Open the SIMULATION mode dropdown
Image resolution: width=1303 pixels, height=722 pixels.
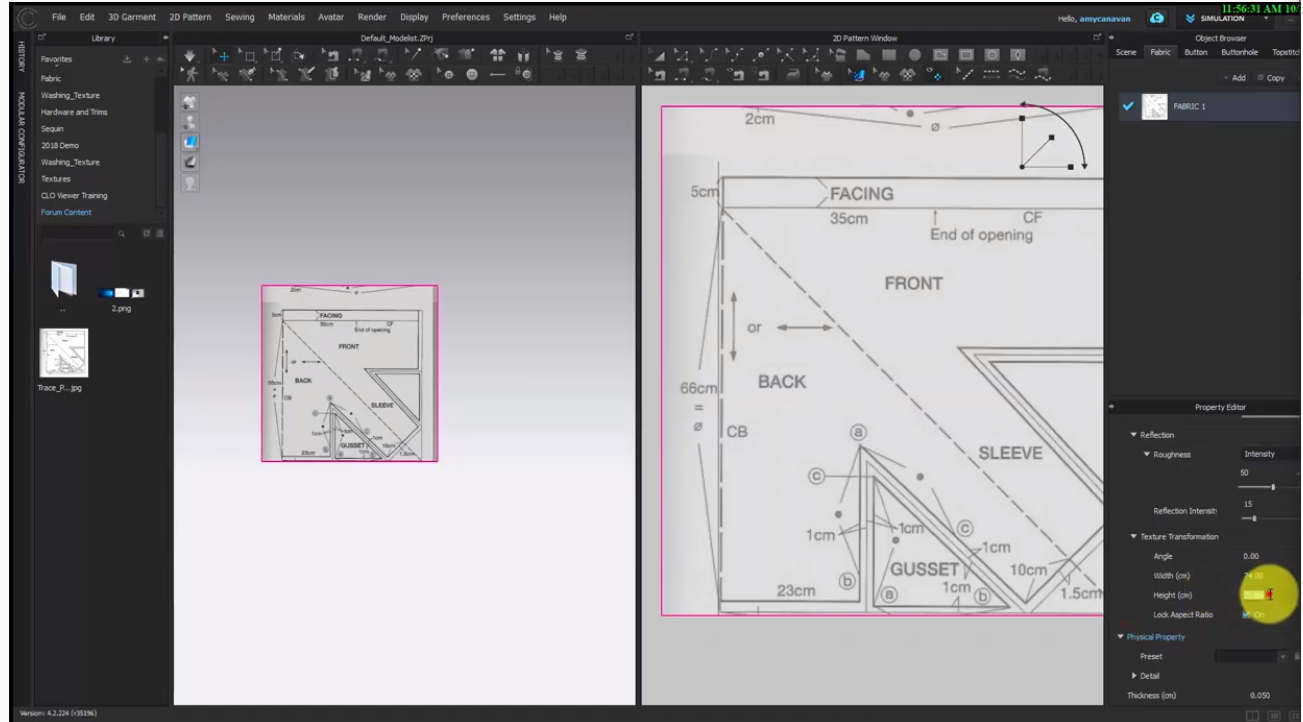[x=1266, y=18]
